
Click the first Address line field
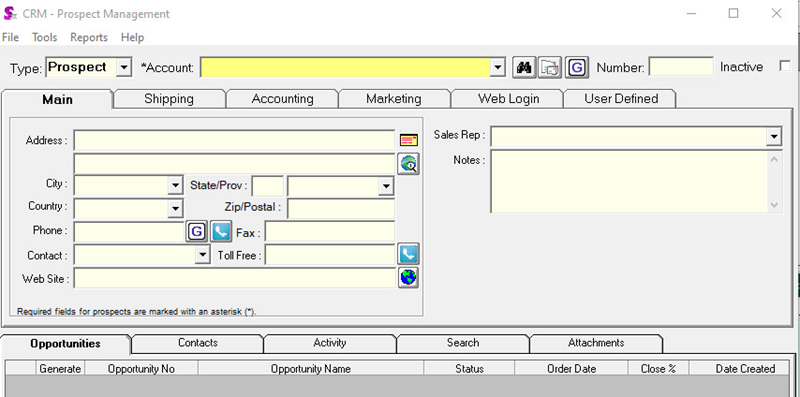point(234,140)
